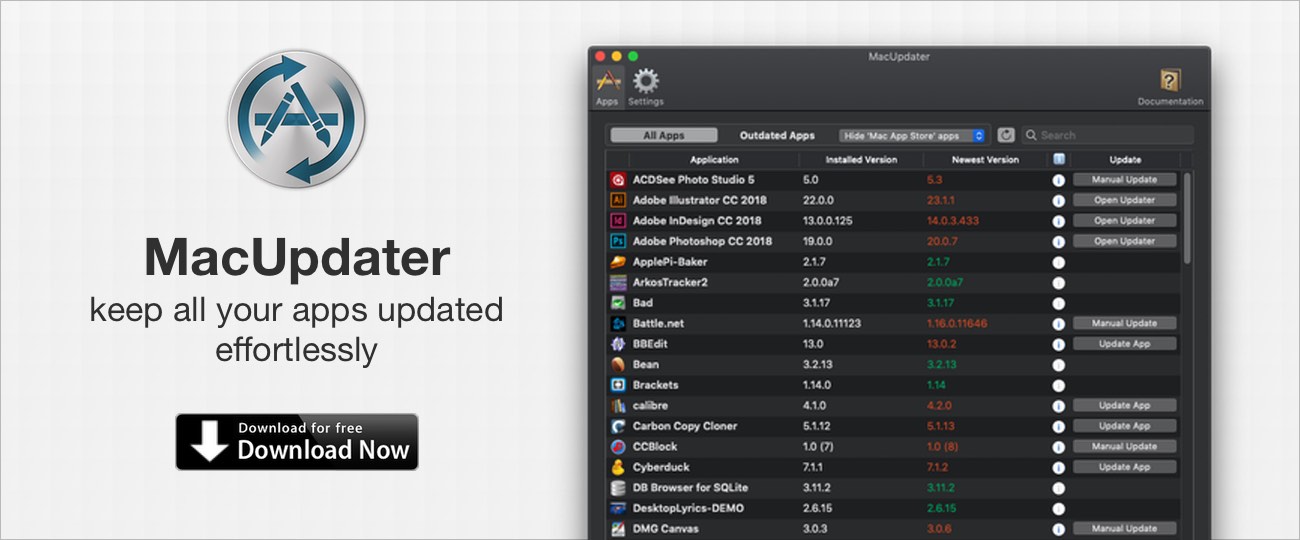Click the Download Now banner button
Image resolution: width=1300 pixels, height=540 pixels.
(297, 442)
